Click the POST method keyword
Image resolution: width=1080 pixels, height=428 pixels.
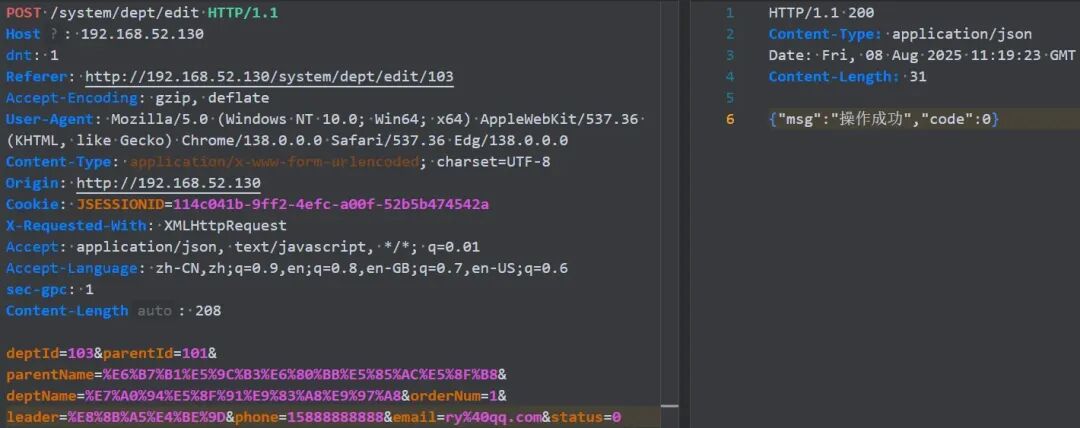[x=23, y=12]
